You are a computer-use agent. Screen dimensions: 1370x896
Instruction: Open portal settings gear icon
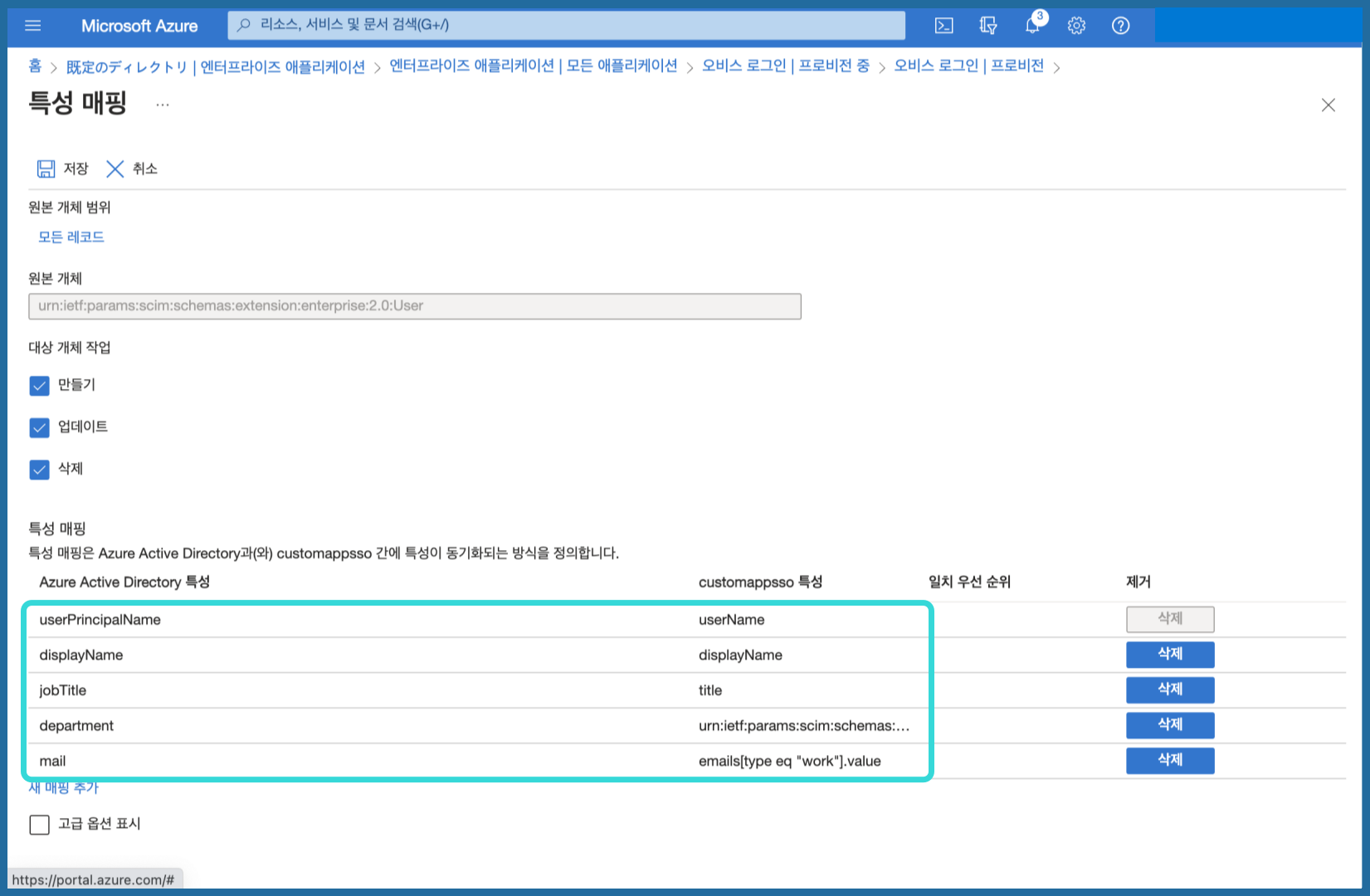(x=1076, y=26)
